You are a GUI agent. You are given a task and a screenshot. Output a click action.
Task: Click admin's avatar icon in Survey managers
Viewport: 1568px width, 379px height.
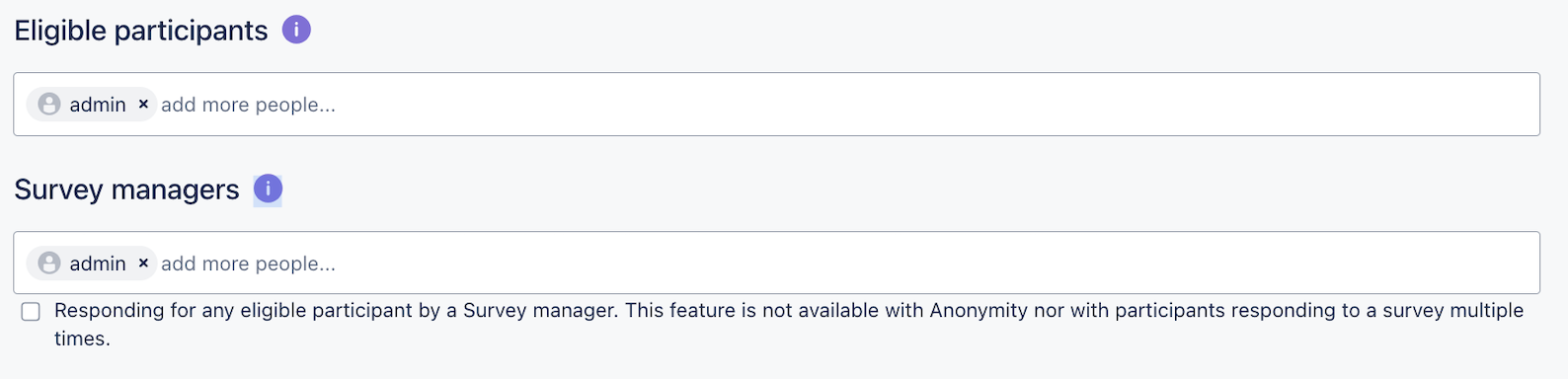49,263
